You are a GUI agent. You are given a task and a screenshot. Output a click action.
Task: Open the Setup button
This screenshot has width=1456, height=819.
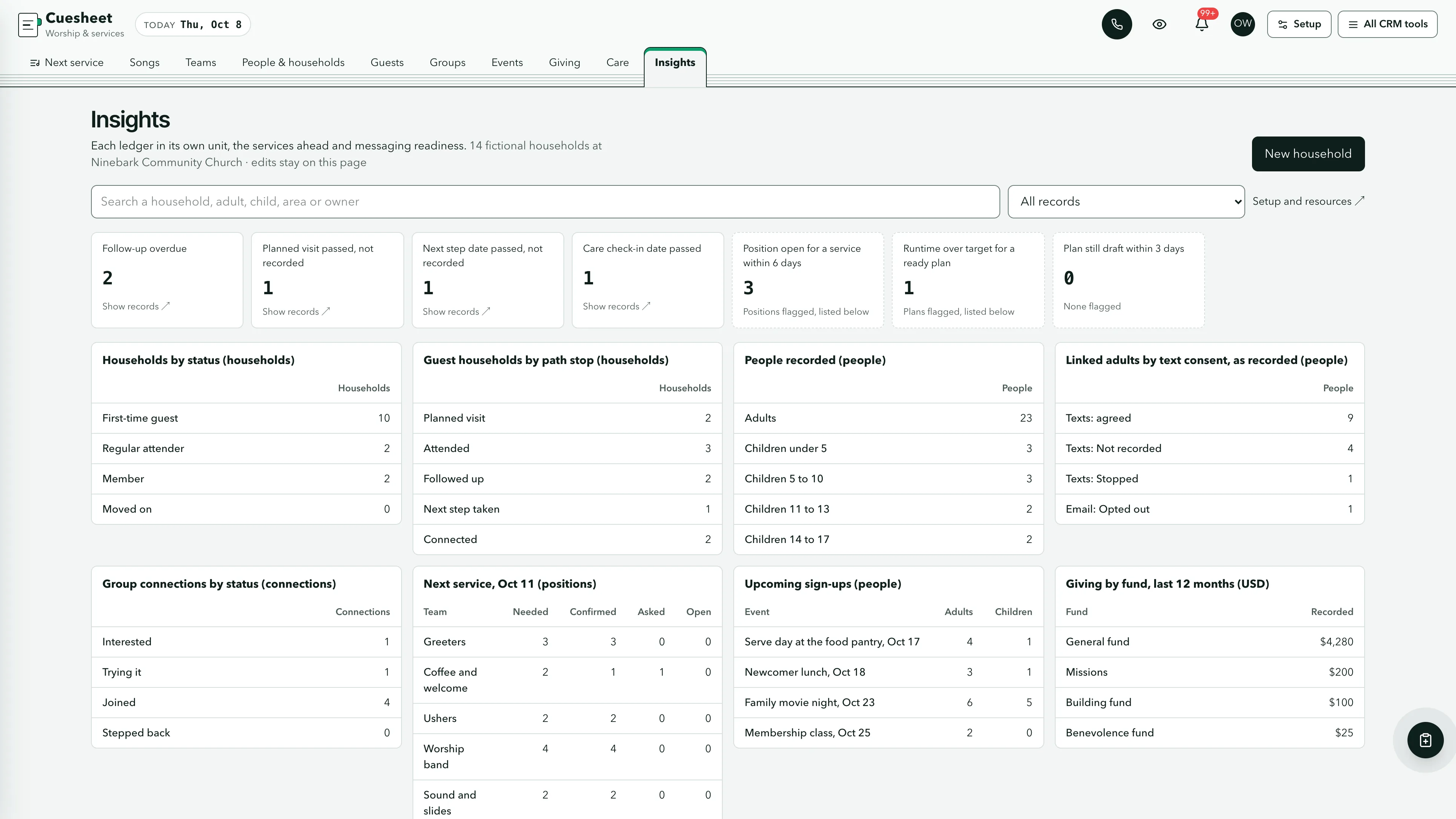coord(1299,24)
